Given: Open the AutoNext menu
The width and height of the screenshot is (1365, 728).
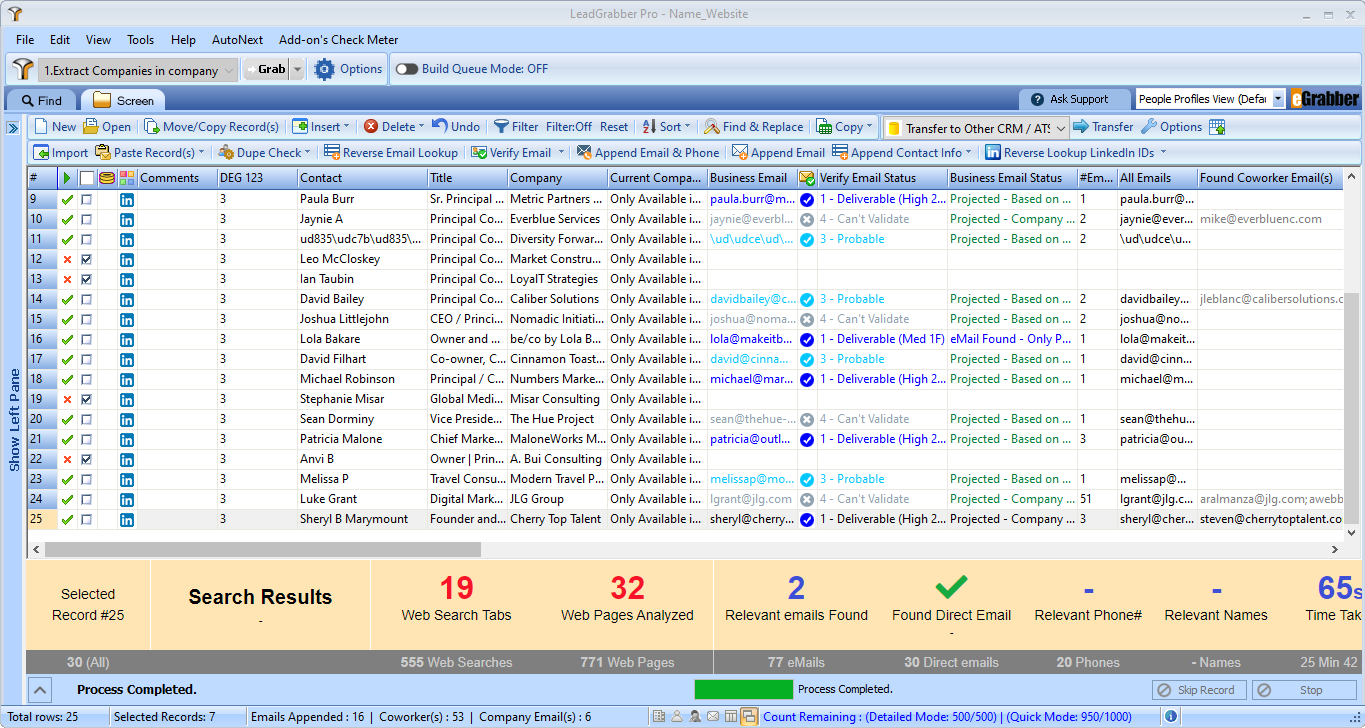Looking at the screenshot, I should click(237, 40).
